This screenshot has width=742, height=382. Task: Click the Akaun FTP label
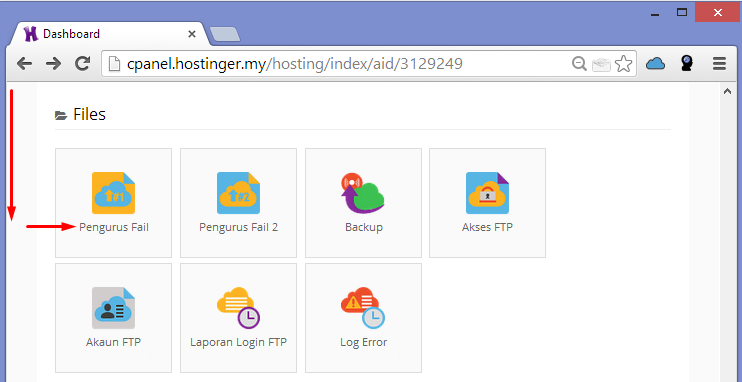tap(114, 342)
